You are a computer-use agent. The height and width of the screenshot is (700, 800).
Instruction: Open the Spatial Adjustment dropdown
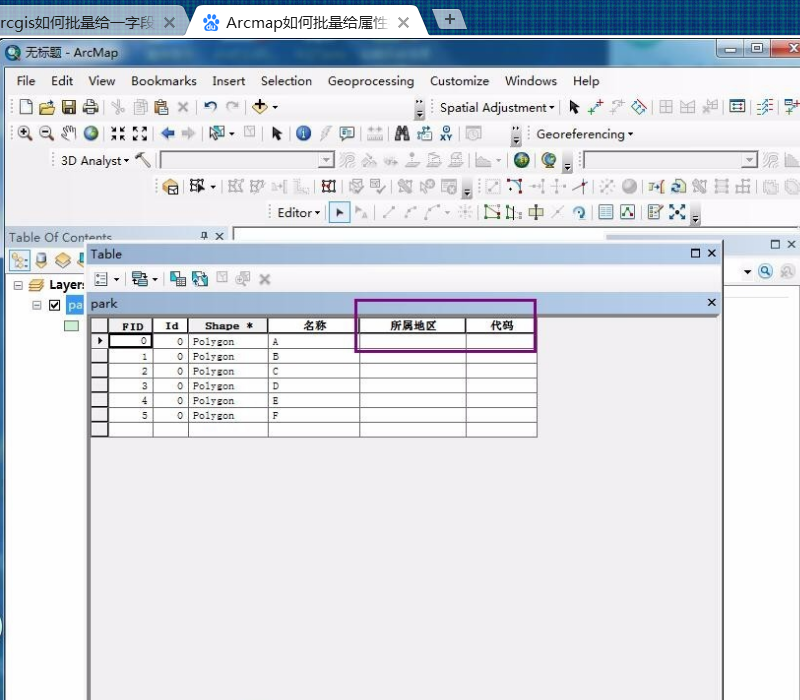pyautogui.click(x=497, y=108)
